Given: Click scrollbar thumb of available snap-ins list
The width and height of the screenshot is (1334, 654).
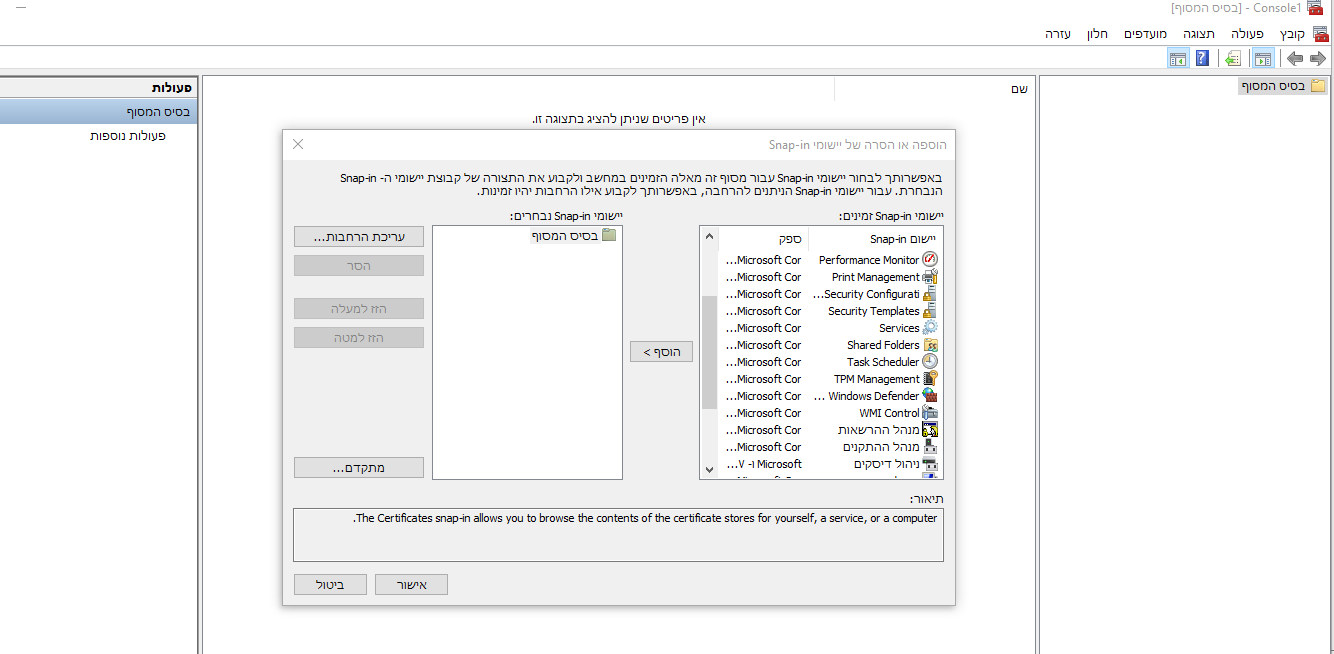Looking at the screenshot, I should point(710,352).
